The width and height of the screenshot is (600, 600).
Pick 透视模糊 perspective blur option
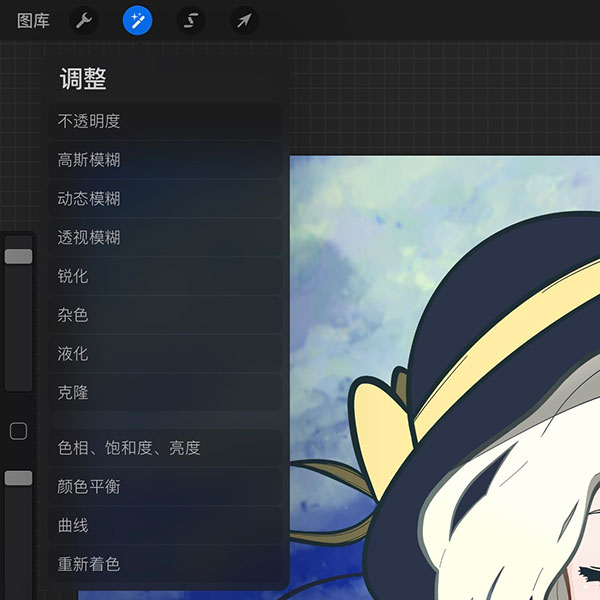pyautogui.click(x=165, y=238)
